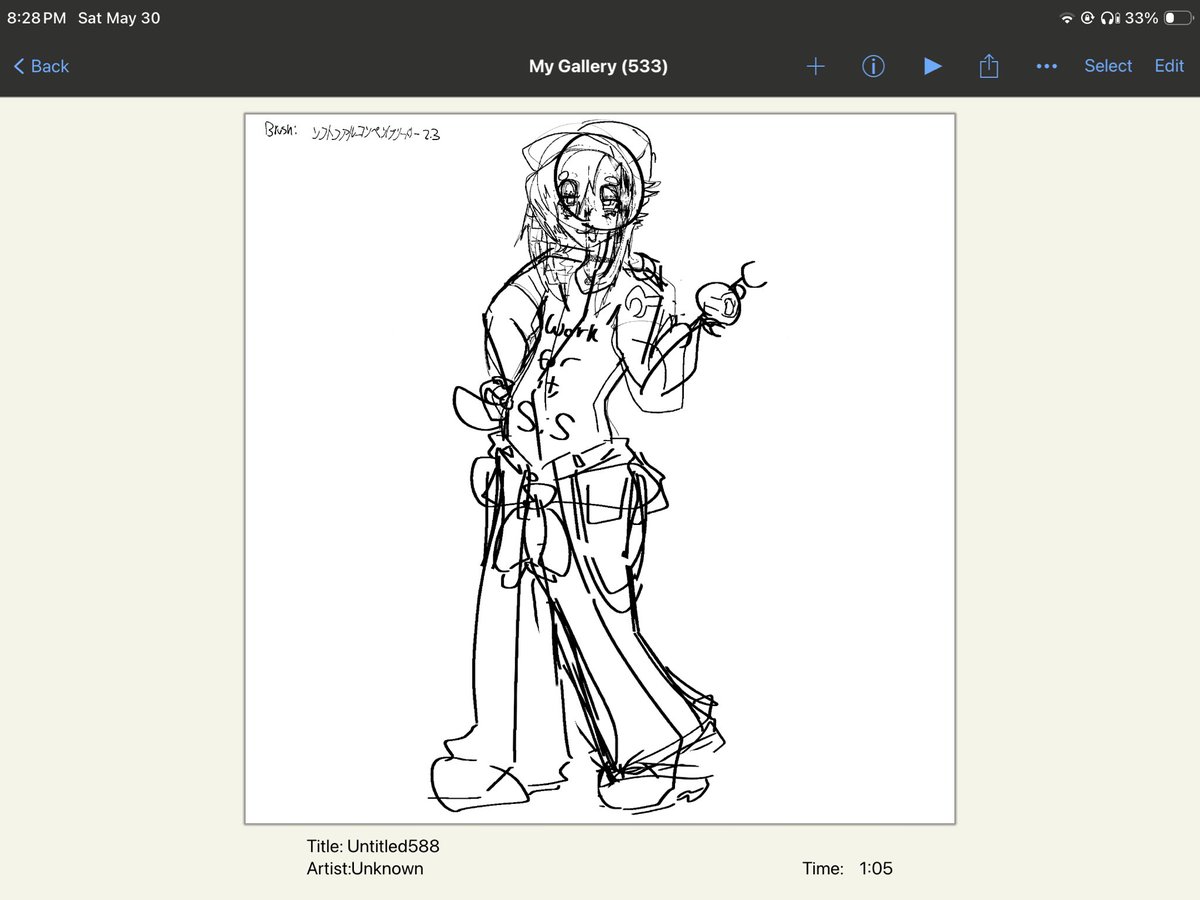Tap the Wi-Fi icon in status bar
The width and height of the screenshot is (1200, 900).
[1067, 18]
